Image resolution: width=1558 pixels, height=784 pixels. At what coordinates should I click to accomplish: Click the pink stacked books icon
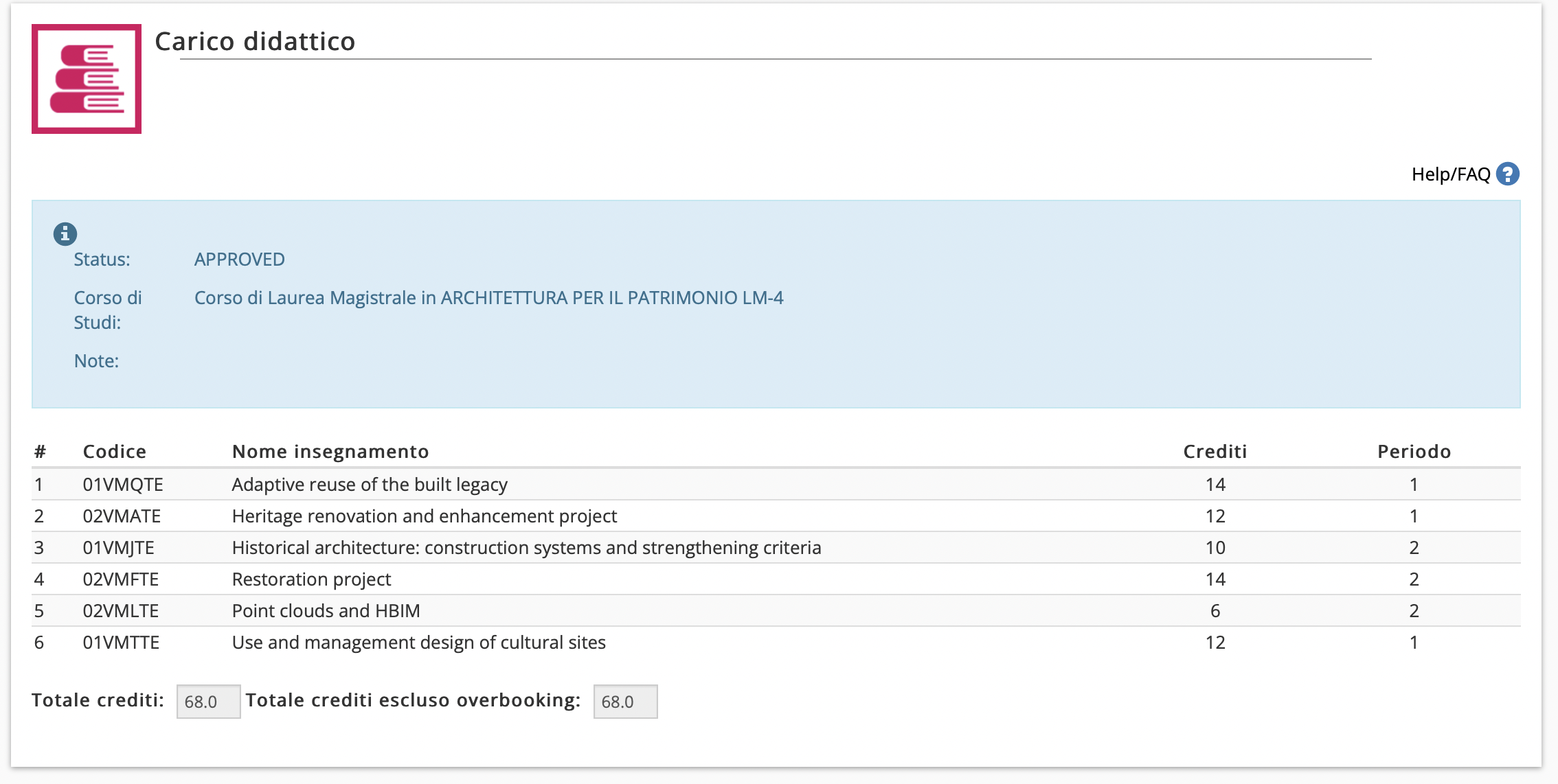pyautogui.click(x=87, y=79)
